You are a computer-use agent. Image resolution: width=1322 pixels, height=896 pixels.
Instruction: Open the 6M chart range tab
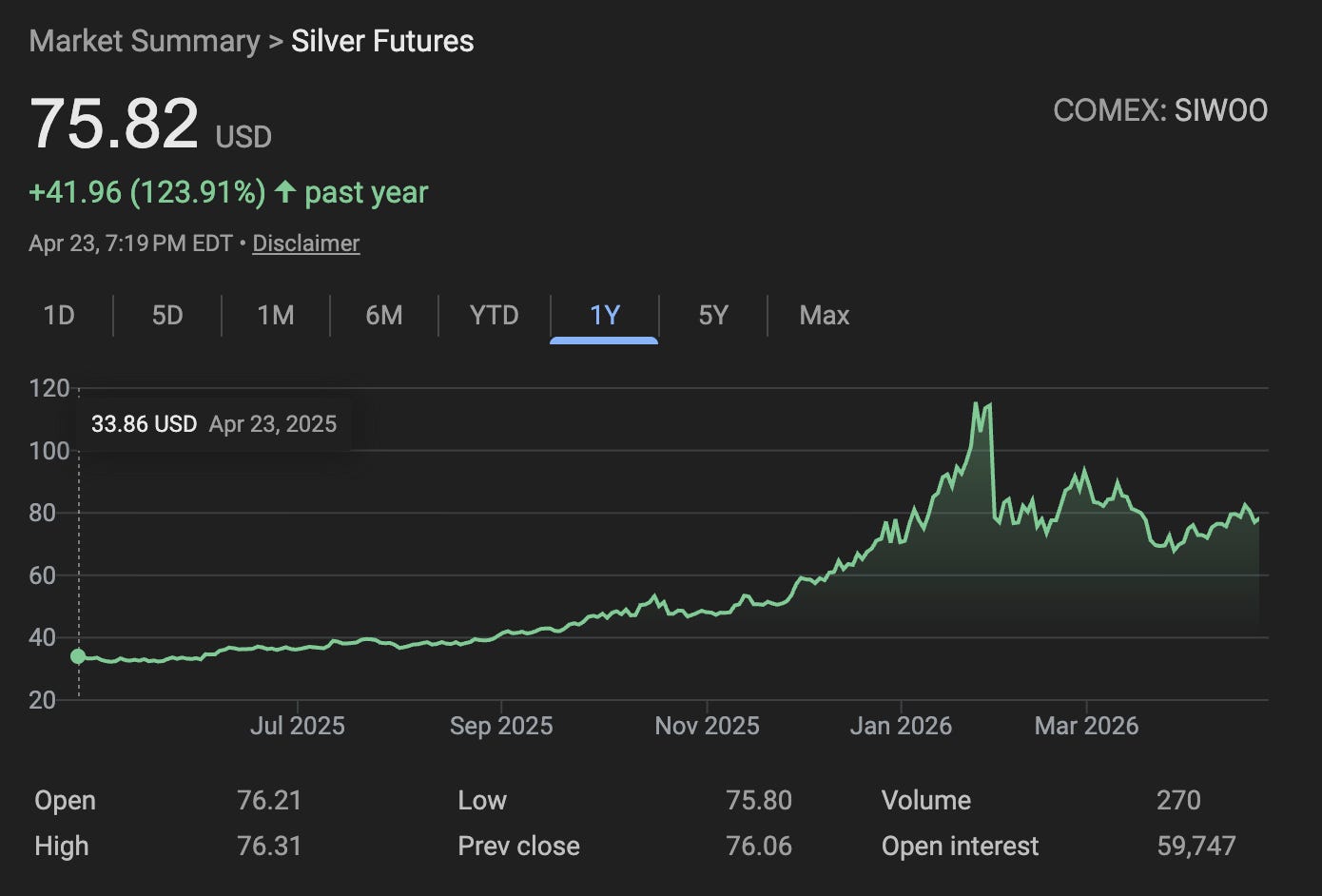click(x=384, y=316)
